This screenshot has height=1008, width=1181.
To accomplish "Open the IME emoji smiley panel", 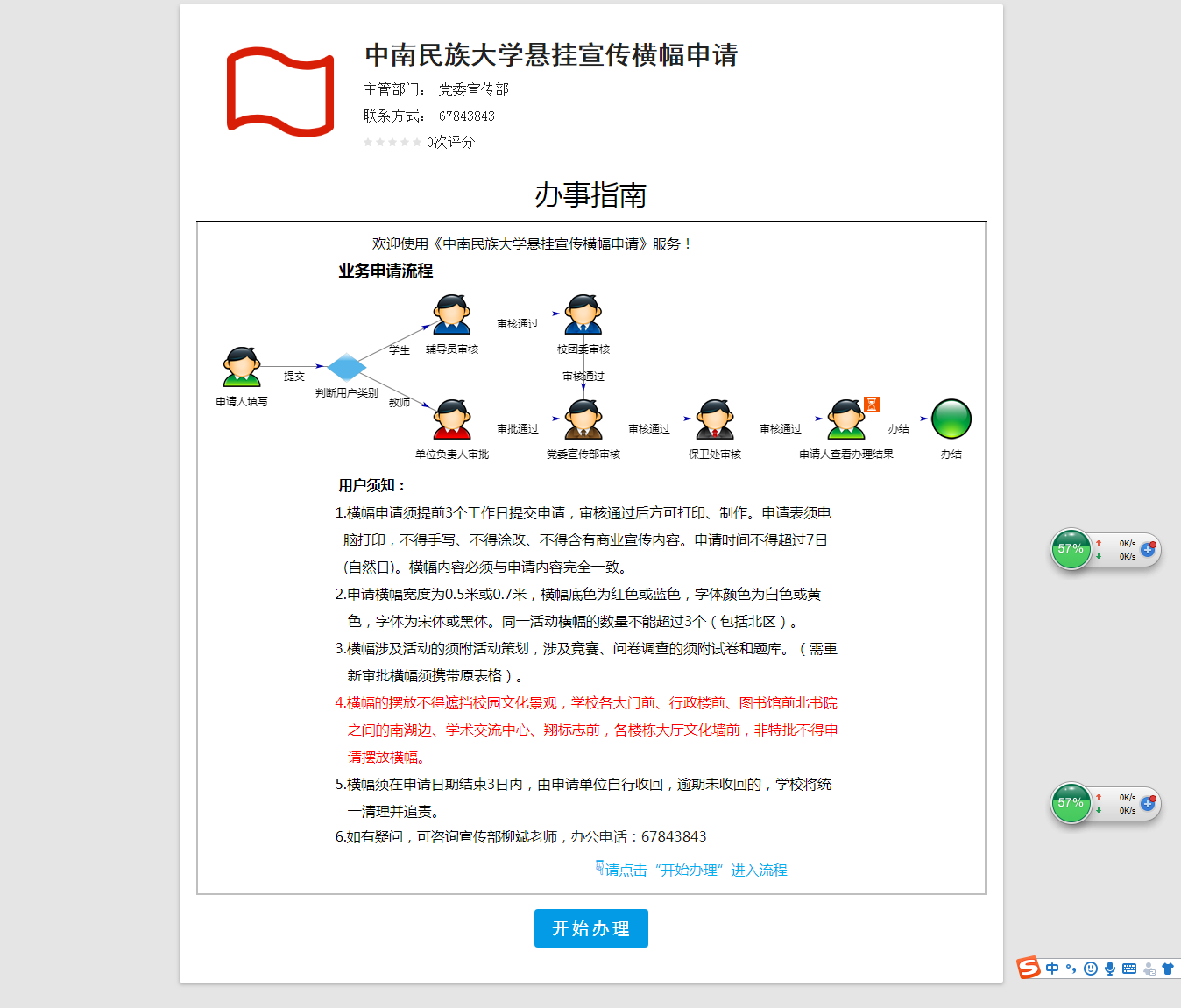I will [x=1091, y=969].
